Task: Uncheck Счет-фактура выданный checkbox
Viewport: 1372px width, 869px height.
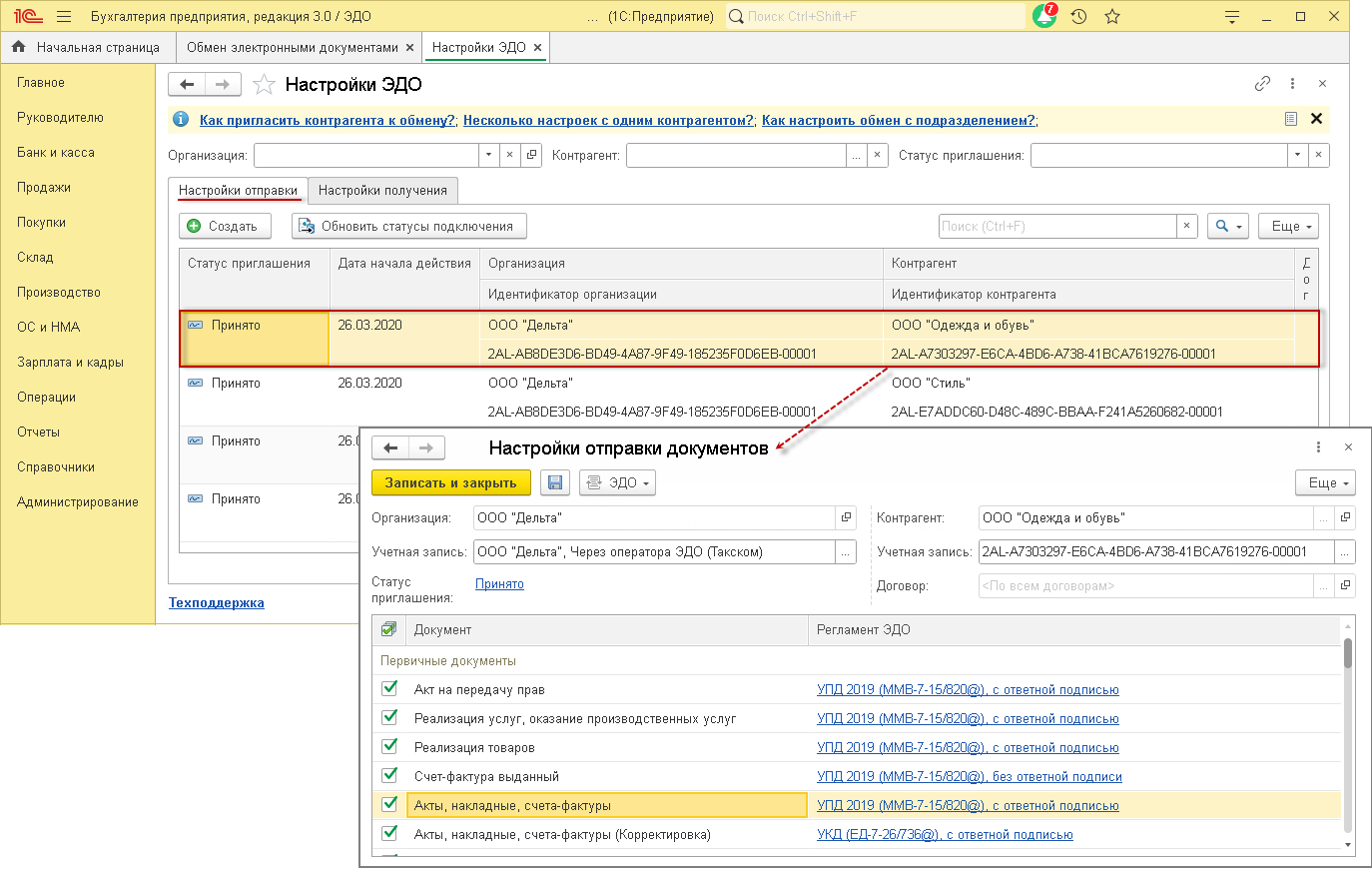Action: [x=390, y=775]
